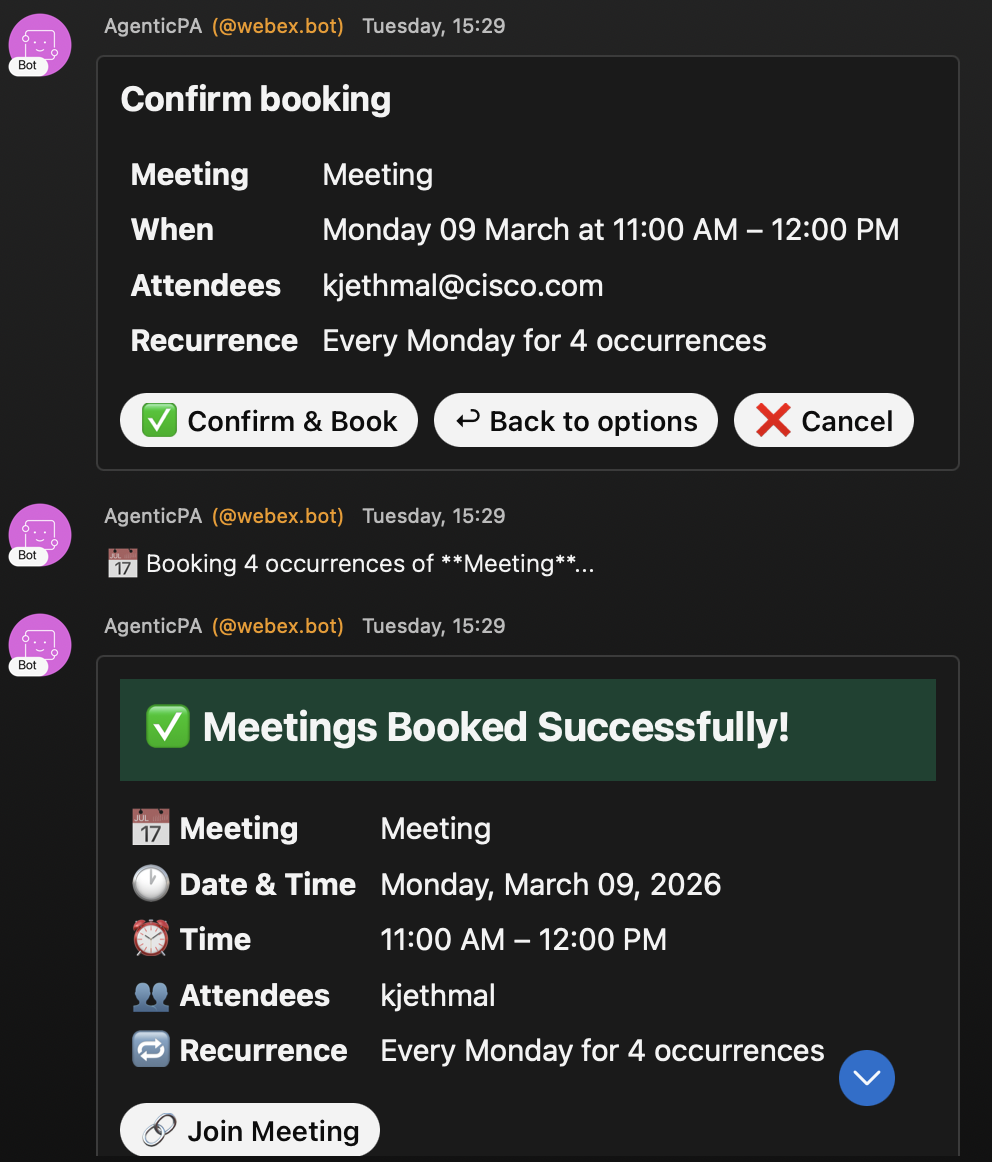Select Confirm & Book
The image size is (992, 1162).
(268, 420)
